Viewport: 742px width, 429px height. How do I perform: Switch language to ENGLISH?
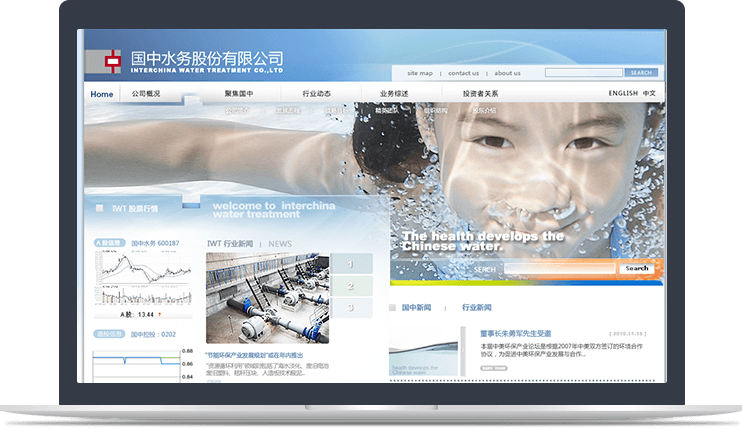click(x=622, y=94)
